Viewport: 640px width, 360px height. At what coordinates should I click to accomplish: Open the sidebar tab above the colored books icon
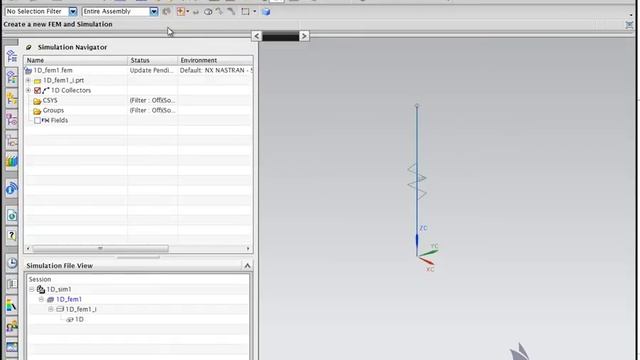click(x=11, y=142)
